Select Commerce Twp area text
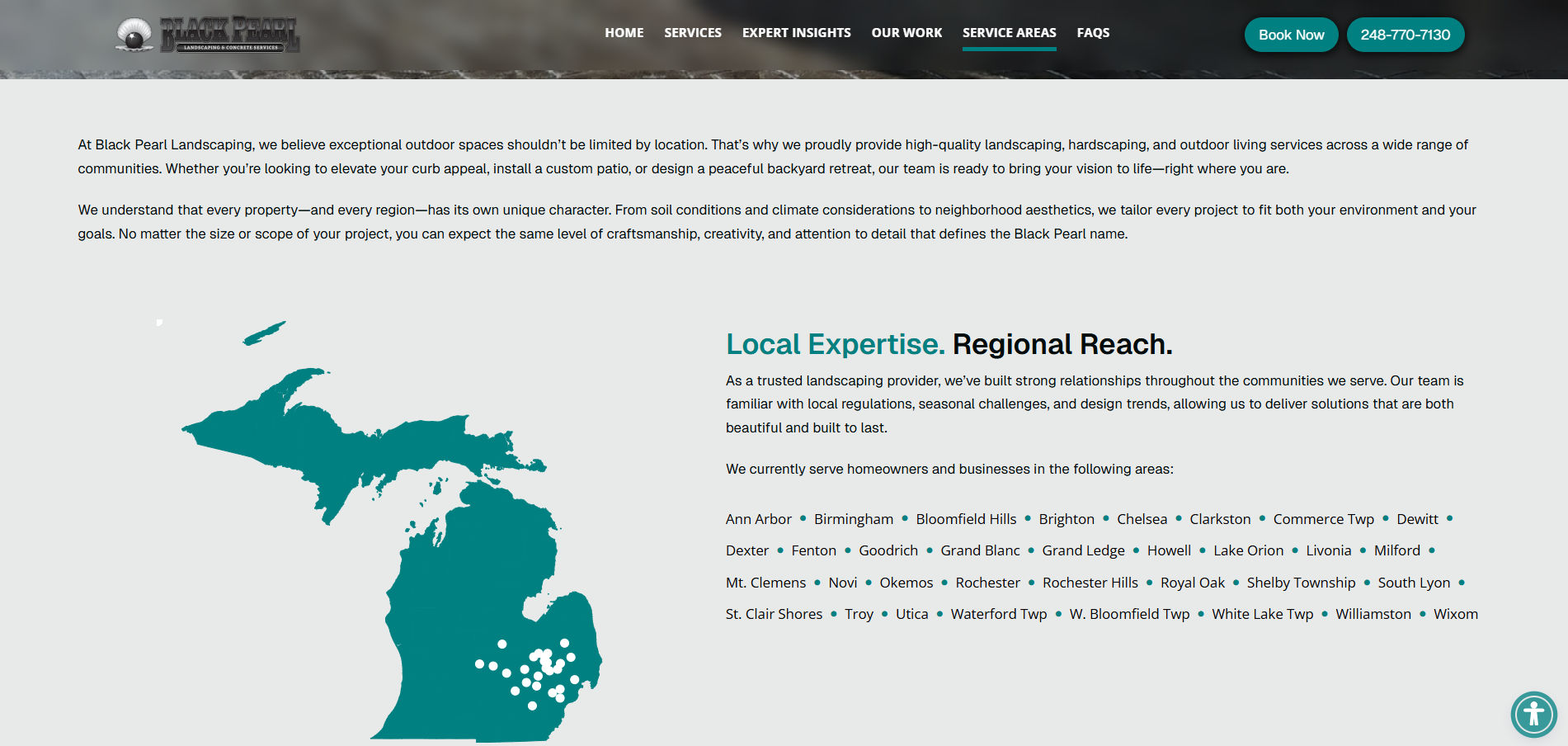This screenshot has width=1568, height=746. [x=1324, y=519]
